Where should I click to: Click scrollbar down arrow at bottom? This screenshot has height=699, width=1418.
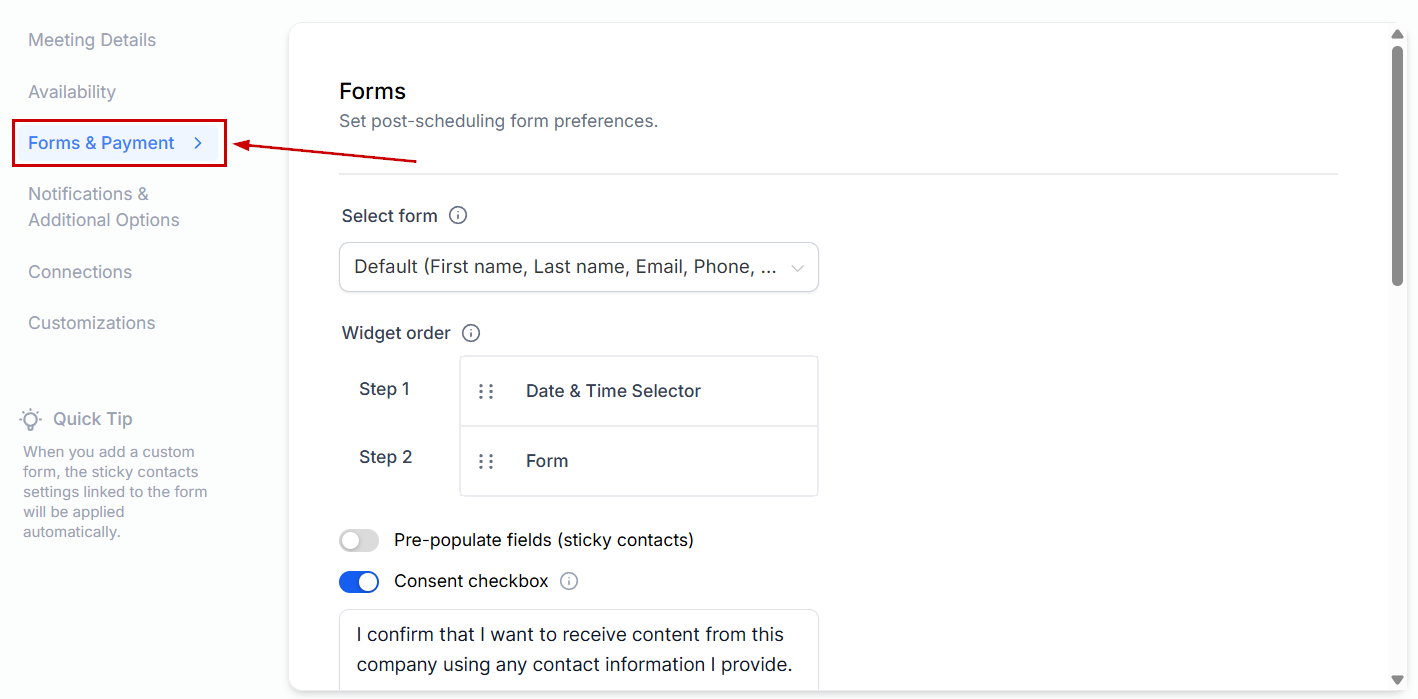[x=1398, y=679]
